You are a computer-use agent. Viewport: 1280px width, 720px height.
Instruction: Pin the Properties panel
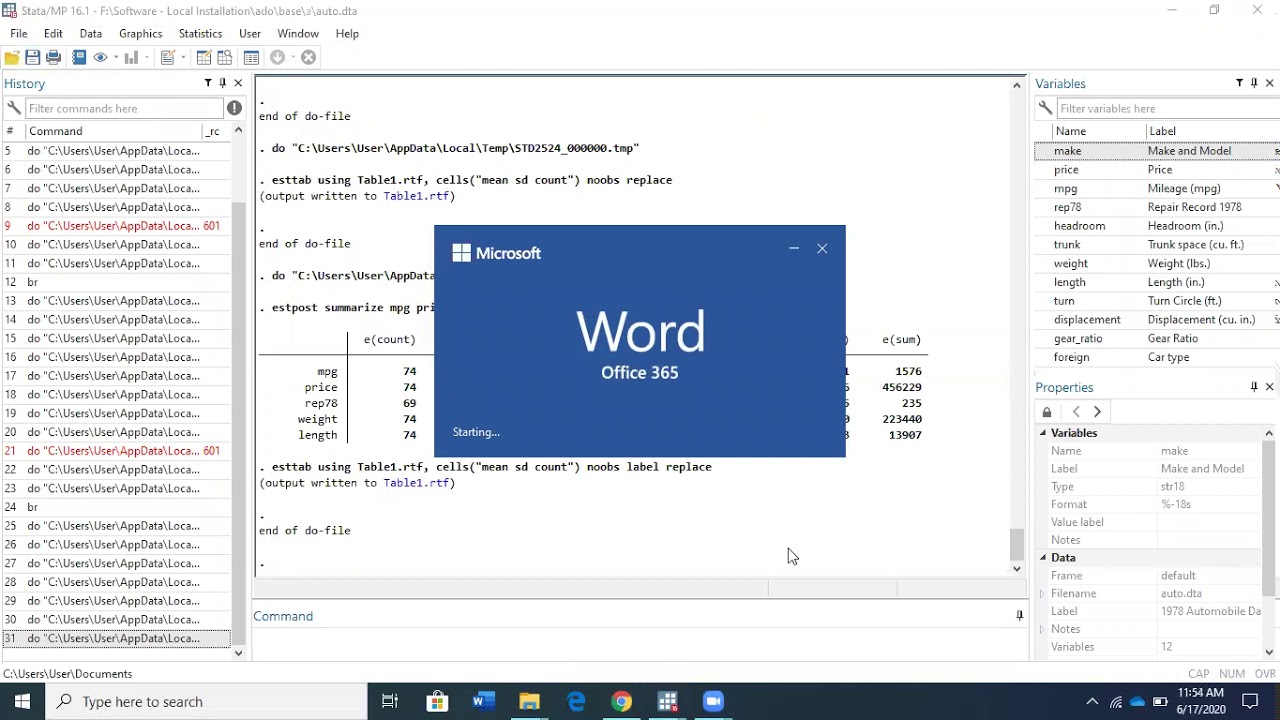pyautogui.click(x=1254, y=387)
